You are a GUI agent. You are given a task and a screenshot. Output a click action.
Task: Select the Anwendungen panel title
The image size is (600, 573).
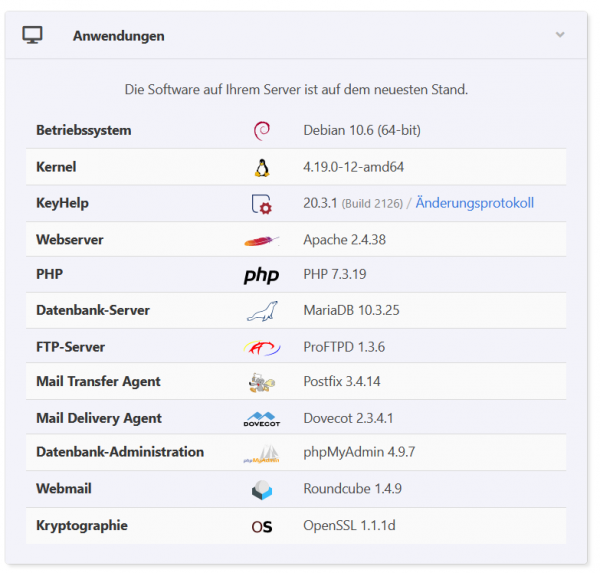click(119, 36)
